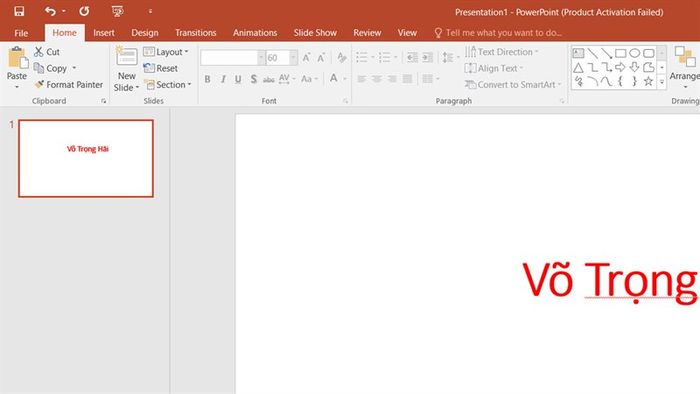The image size is (700, 394).
Task: Open the Layout dropdown
Action: click(x=166, y=52)
